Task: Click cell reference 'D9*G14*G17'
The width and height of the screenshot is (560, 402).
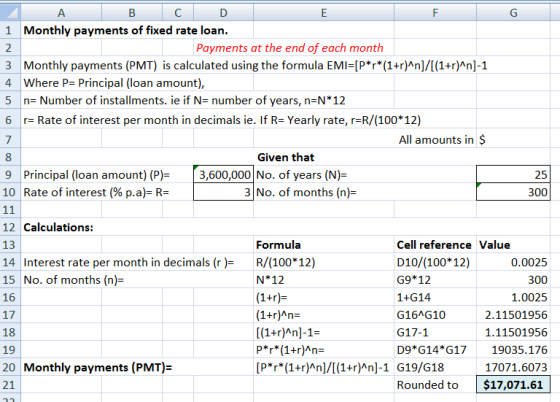Action: click(431, 350)
